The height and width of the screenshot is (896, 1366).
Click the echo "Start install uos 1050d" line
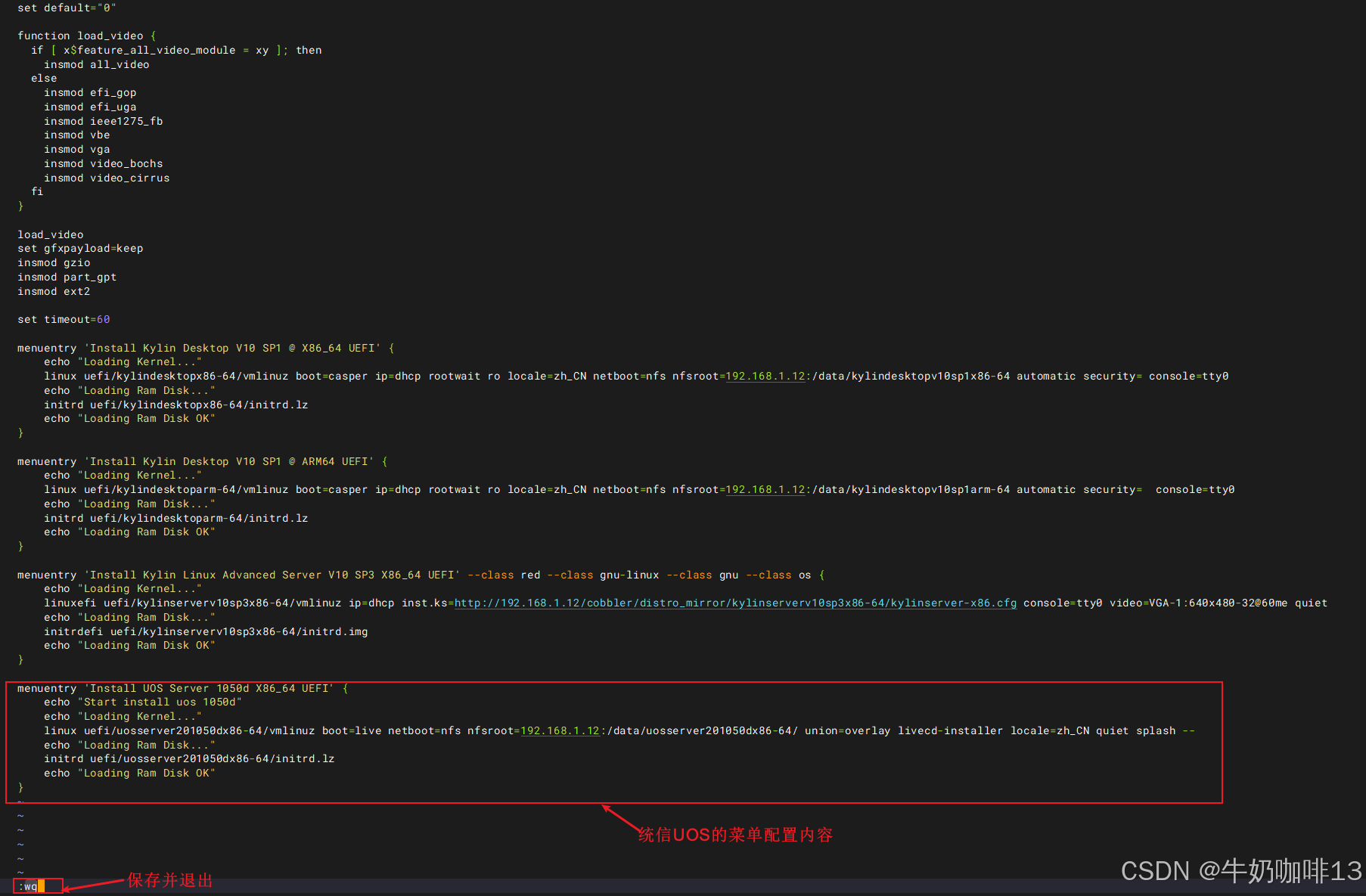coord(143,702)
